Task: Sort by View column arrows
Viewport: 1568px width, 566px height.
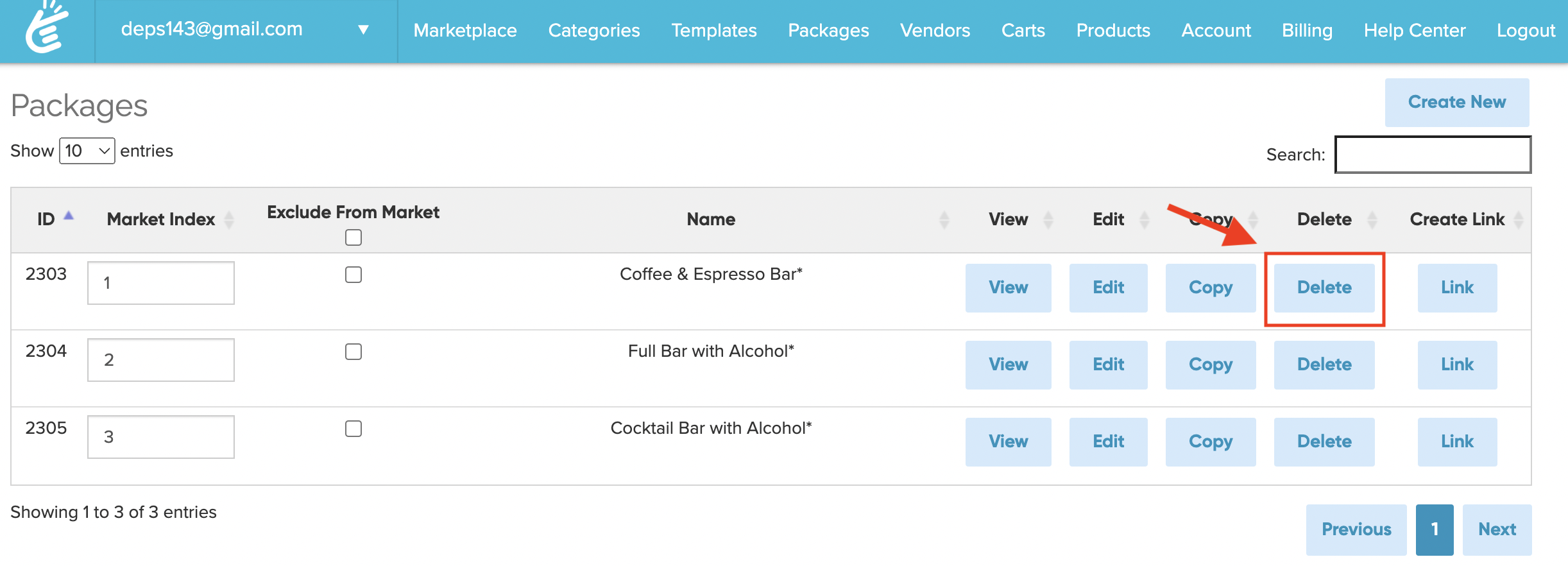Action: 1048,220
